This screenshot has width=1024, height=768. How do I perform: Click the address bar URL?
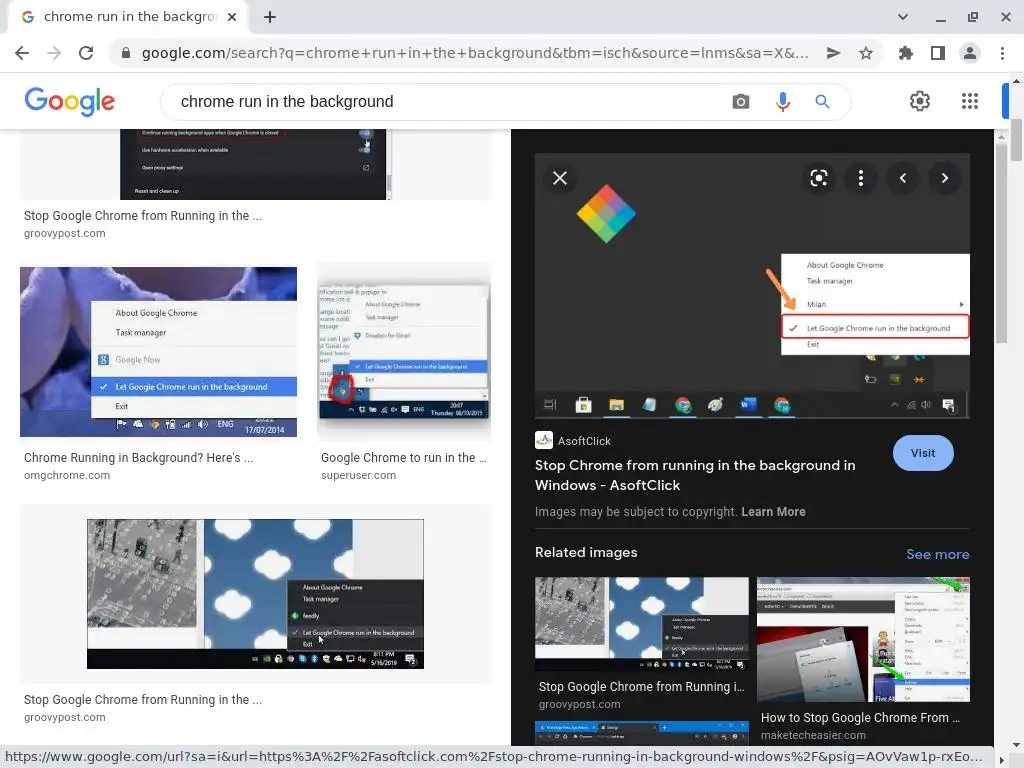(475, 53)
